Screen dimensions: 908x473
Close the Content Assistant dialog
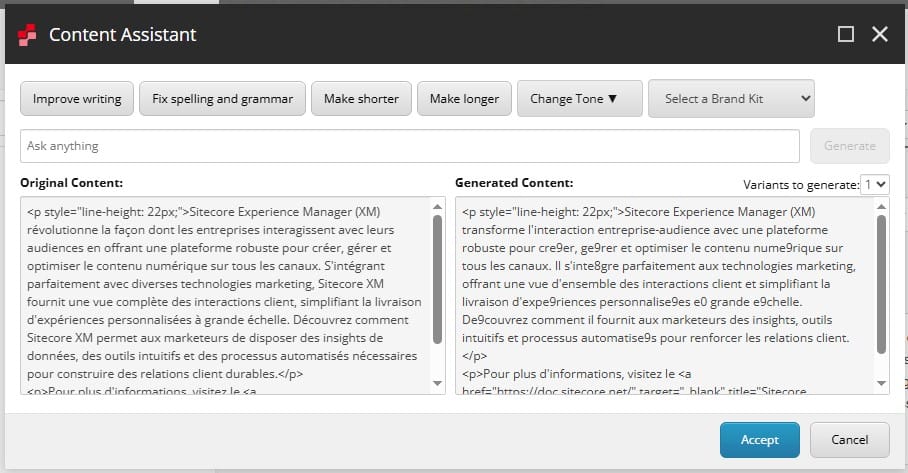coord(880,34)
